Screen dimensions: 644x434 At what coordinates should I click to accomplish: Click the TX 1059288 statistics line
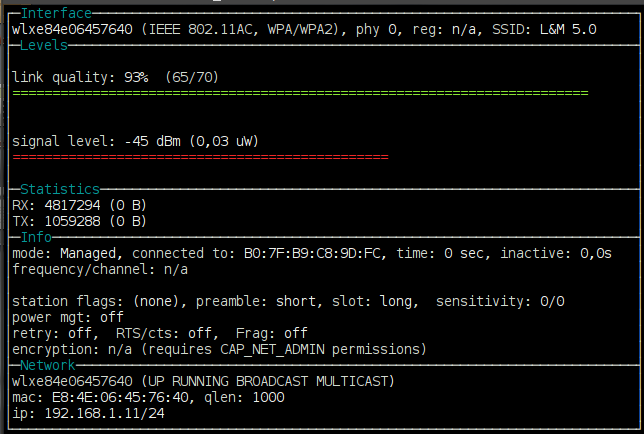(79, 222)
